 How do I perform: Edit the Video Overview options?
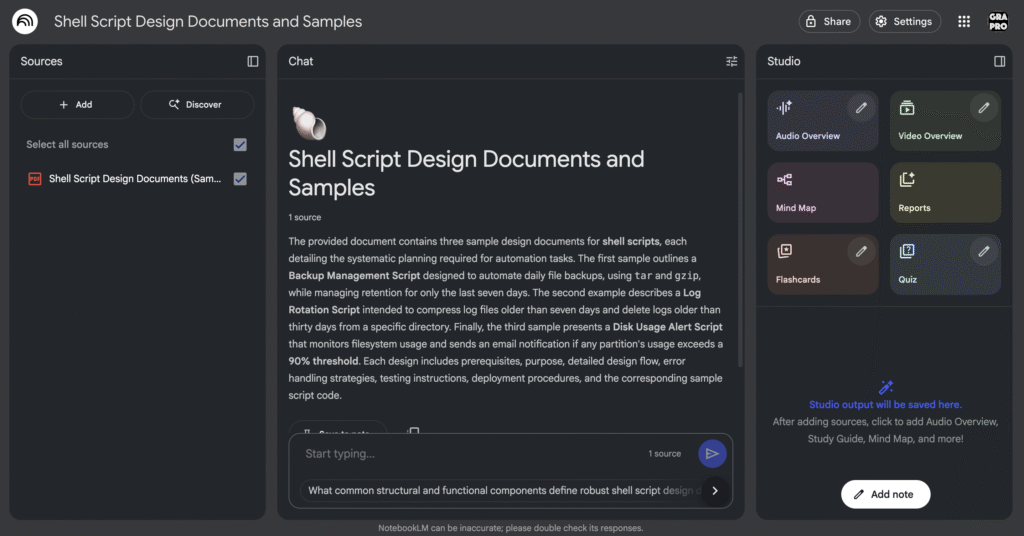tap(984, 107)
